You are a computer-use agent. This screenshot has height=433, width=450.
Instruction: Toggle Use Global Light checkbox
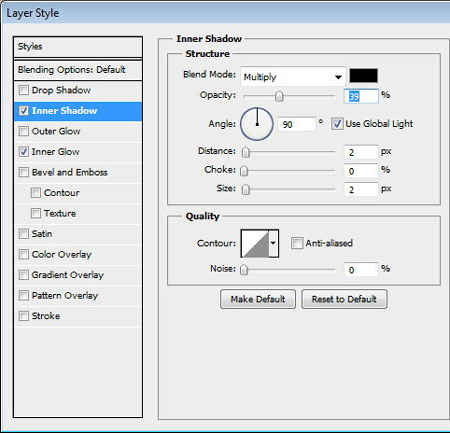tap(337, 124)
